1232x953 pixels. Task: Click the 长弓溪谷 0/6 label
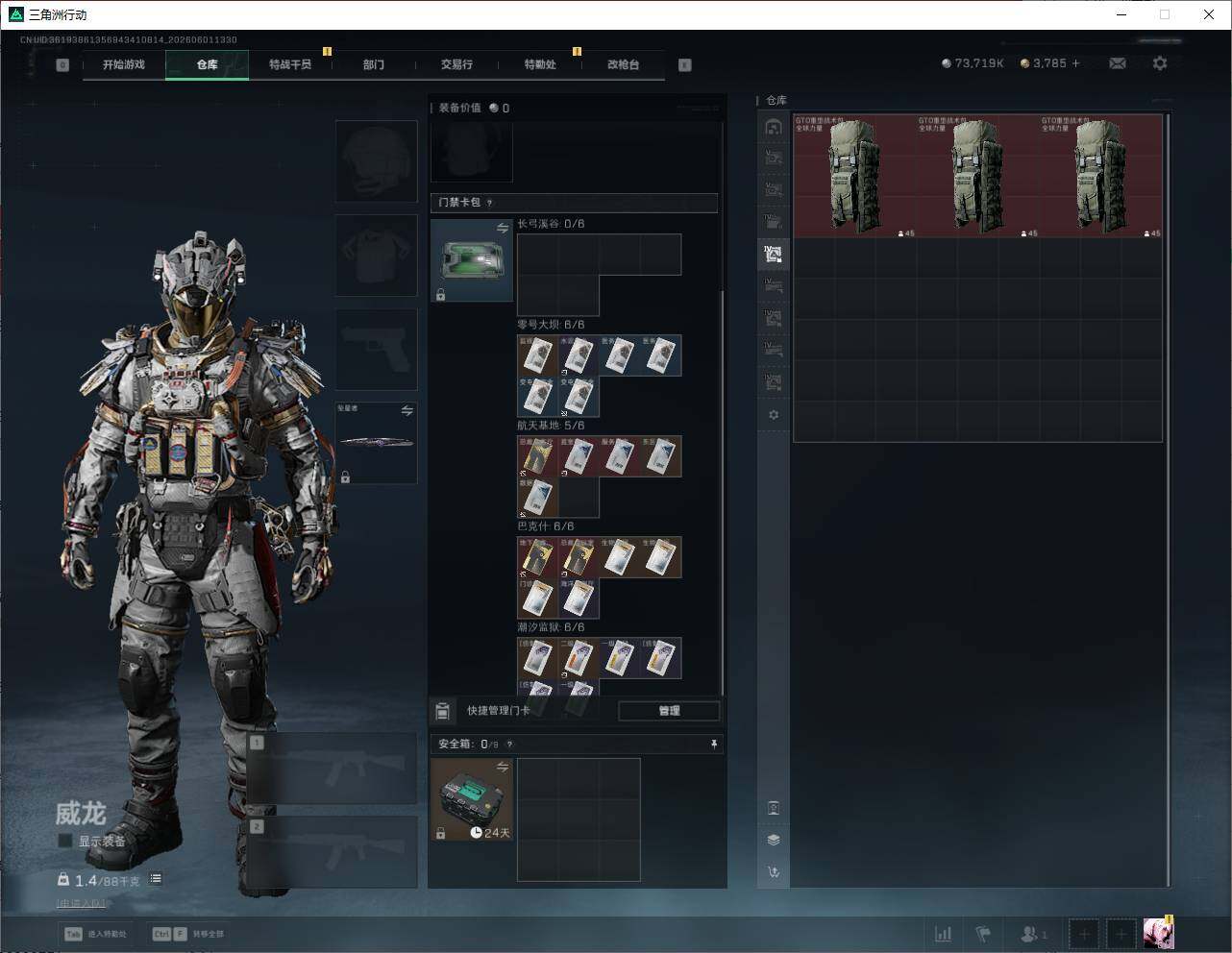(551, 224)
